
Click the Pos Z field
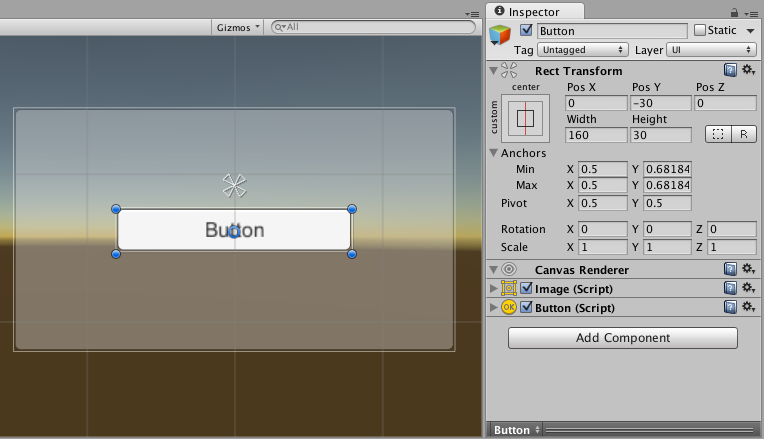point(725,103)
